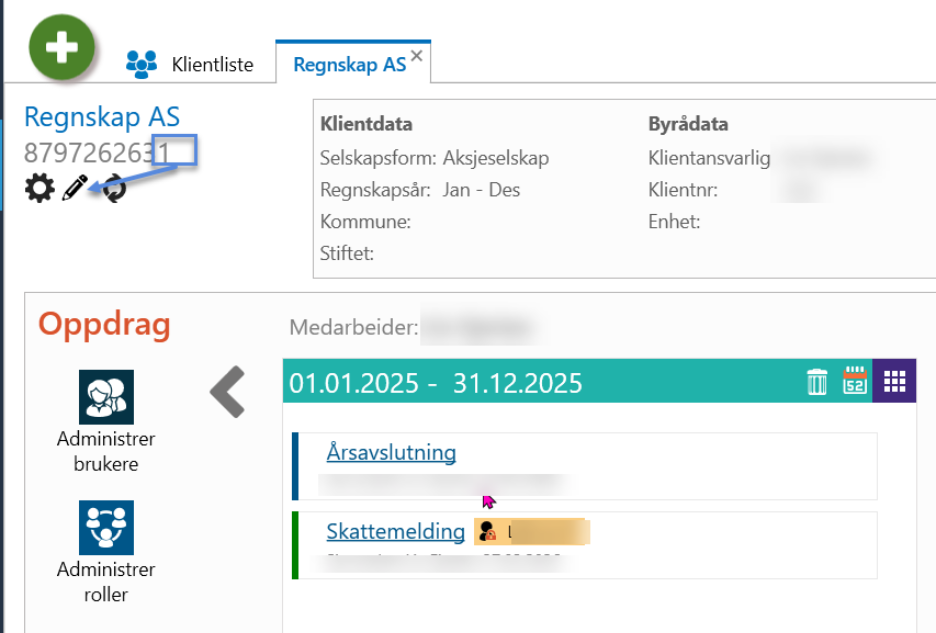The image size is (936, 633).
Task: Click the Oppdrag section heading
Action: [104, 324]
